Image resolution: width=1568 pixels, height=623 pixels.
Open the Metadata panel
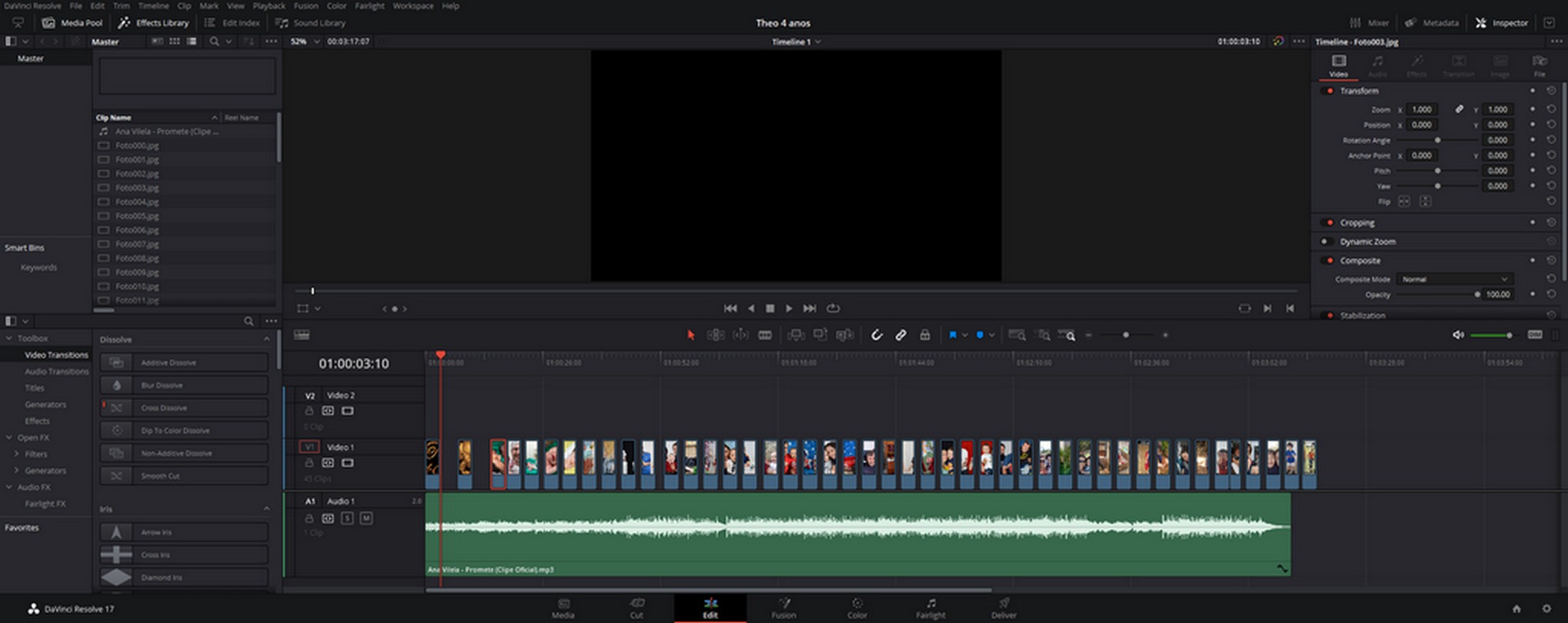click(1432, 23)
